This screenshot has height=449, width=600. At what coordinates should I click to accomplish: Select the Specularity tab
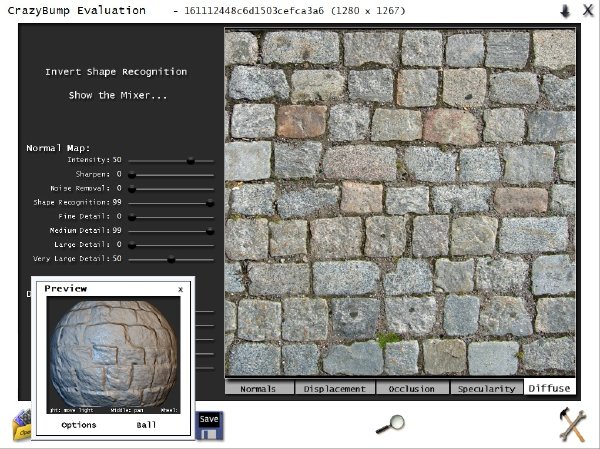486,388
